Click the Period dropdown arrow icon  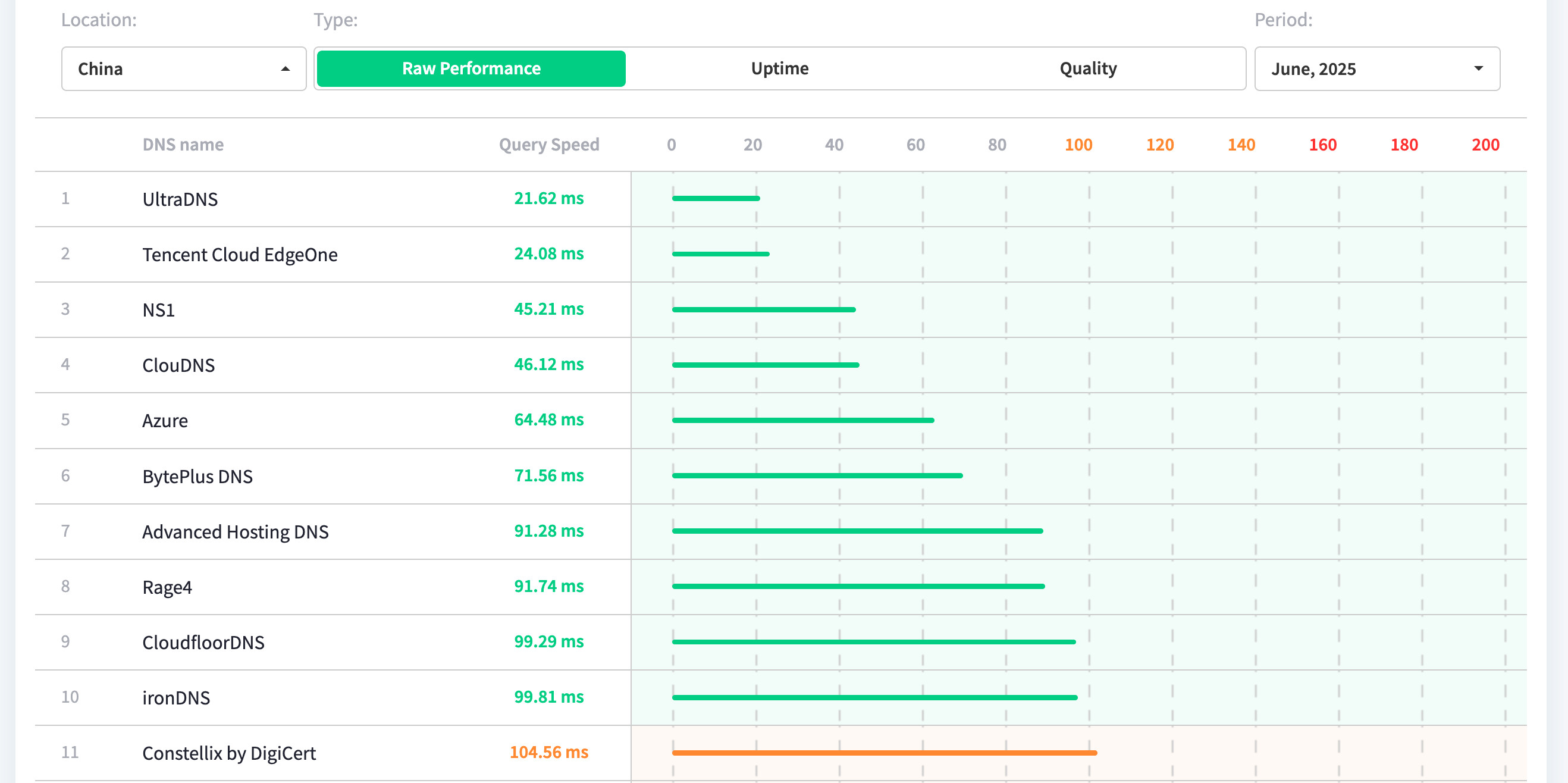click(1478, 69)
